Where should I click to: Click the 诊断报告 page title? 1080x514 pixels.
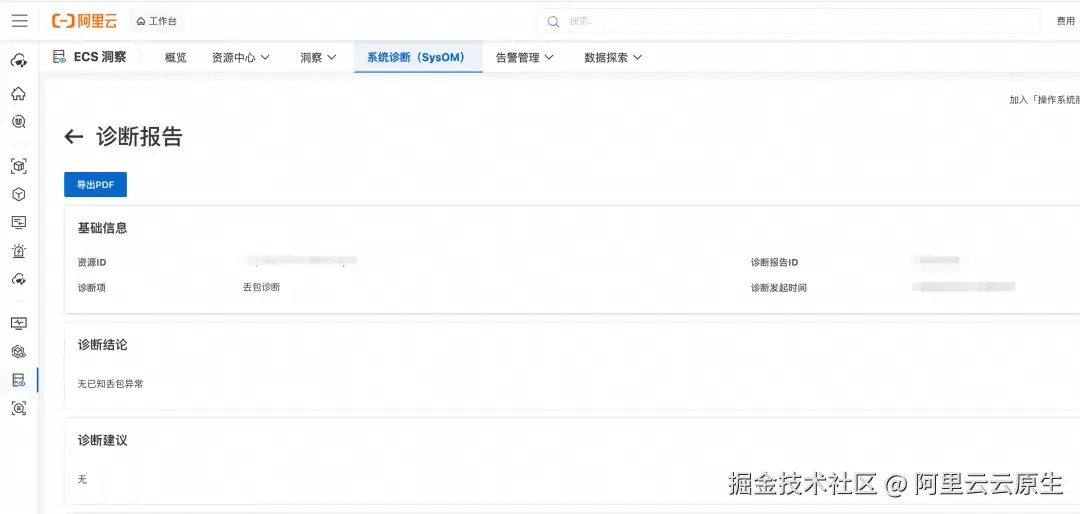[x=139, y=136]
